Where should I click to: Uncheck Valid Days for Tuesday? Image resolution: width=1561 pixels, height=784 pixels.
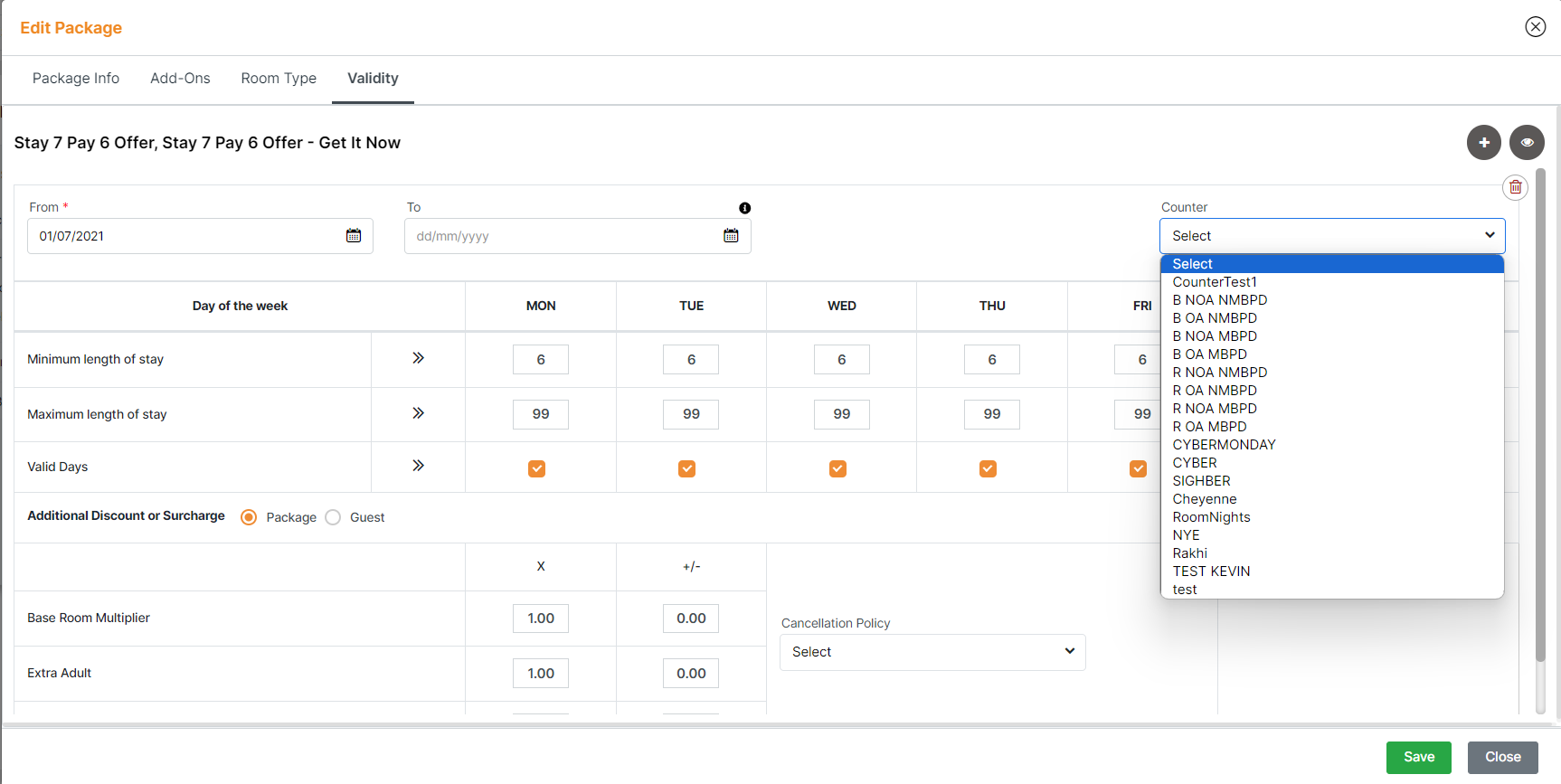pyautogui.click(x=687, y=468)
